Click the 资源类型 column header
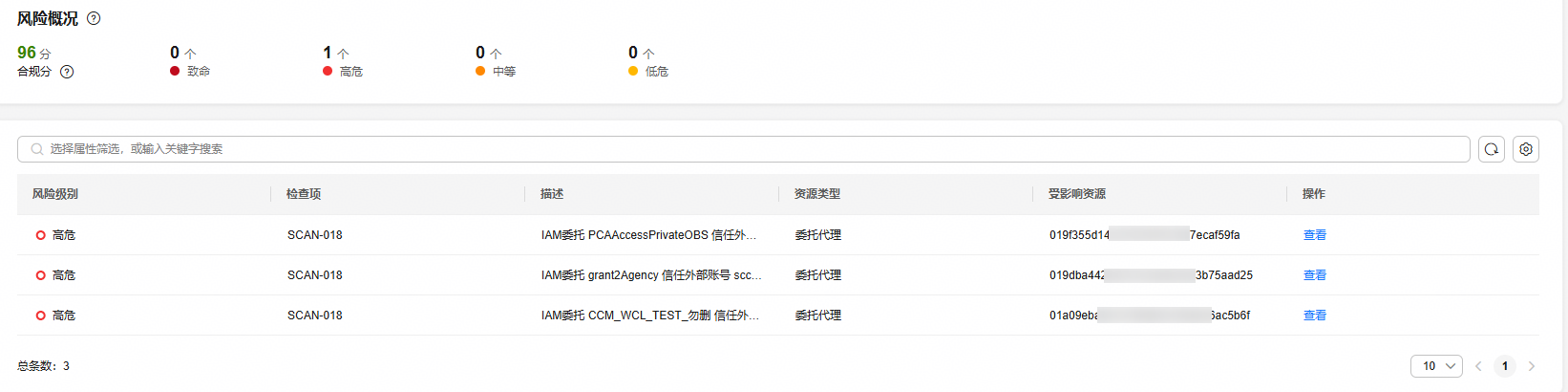 point(817,194)
